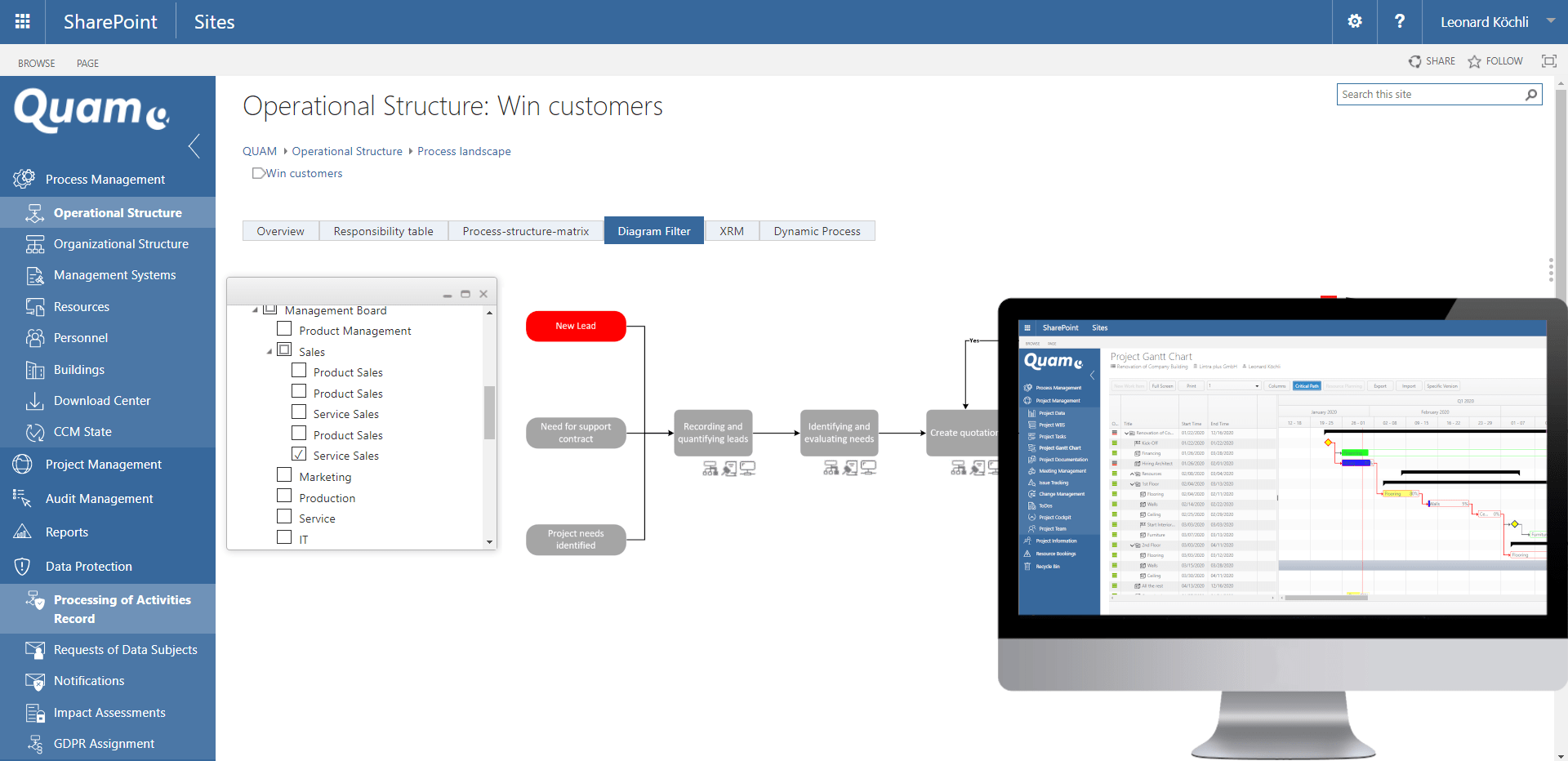Image resolution: width=1568 pixels, height=761 pixels.
Task: Click the Process Management gear icon
Action: [x=24, y=179]
